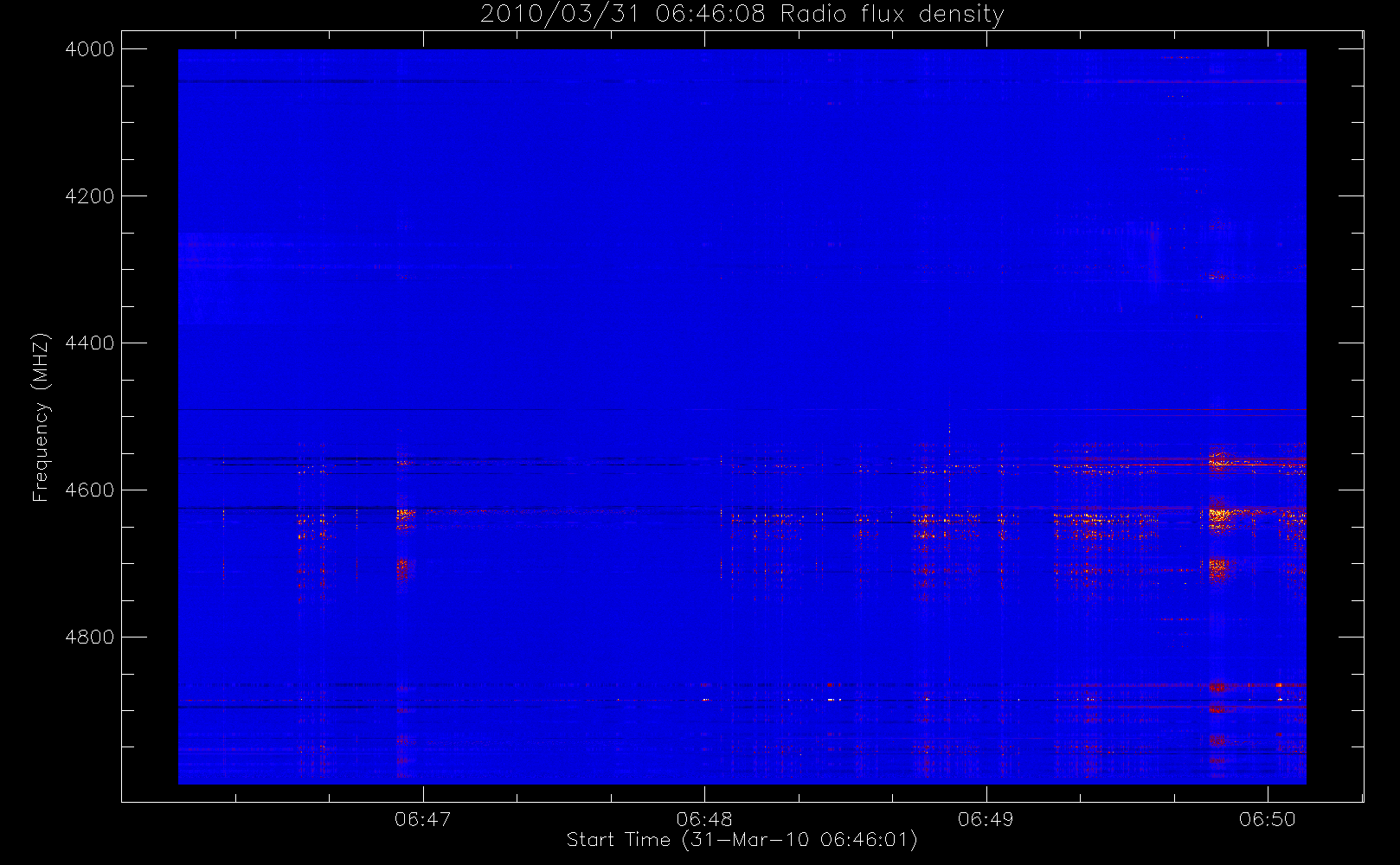Click the 06:47 time tick label
This screenshot has width=1400, height=865.
click(423, 819)
